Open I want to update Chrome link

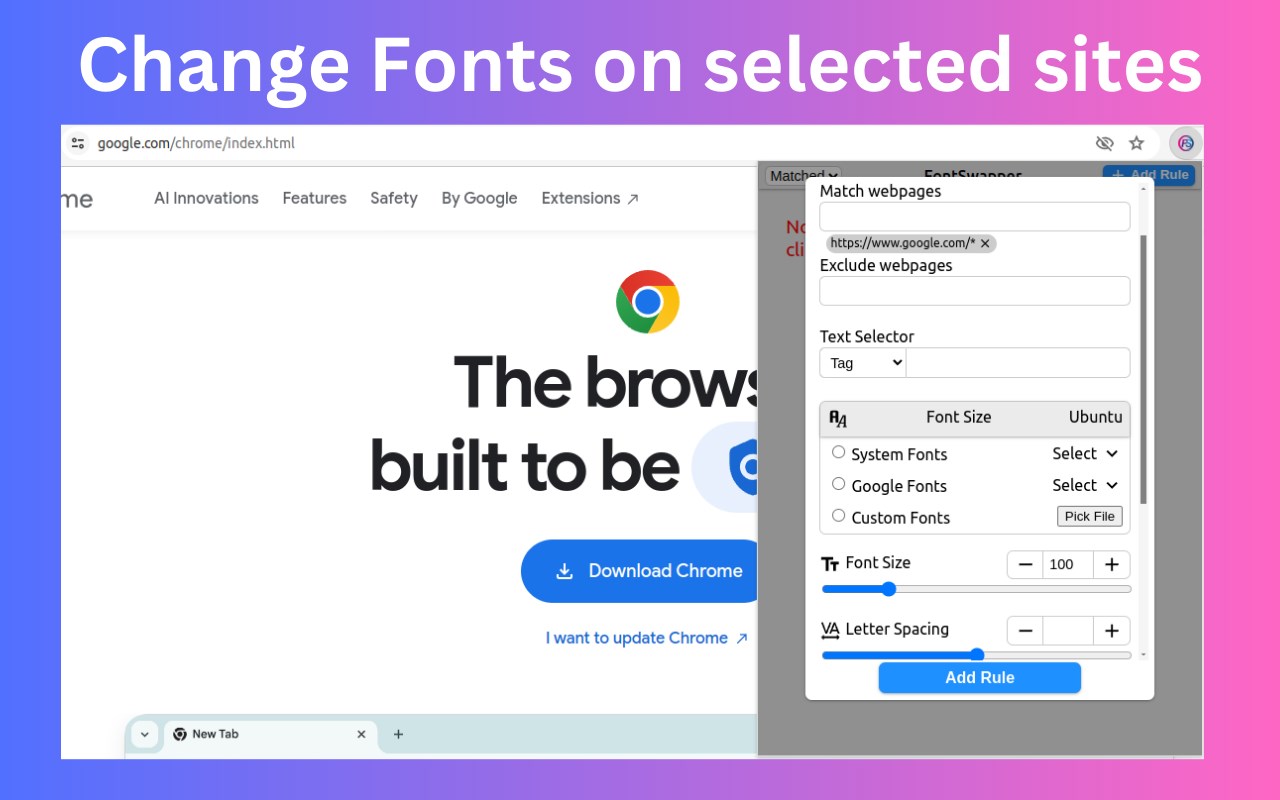pyautogui.click(x=647, y=638)
